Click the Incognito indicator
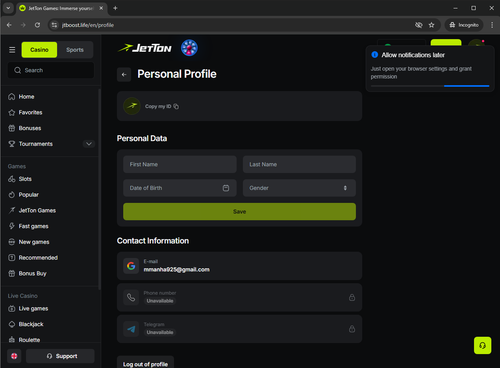The height and width of the screenshot is (368, 500). pos(464,25)
